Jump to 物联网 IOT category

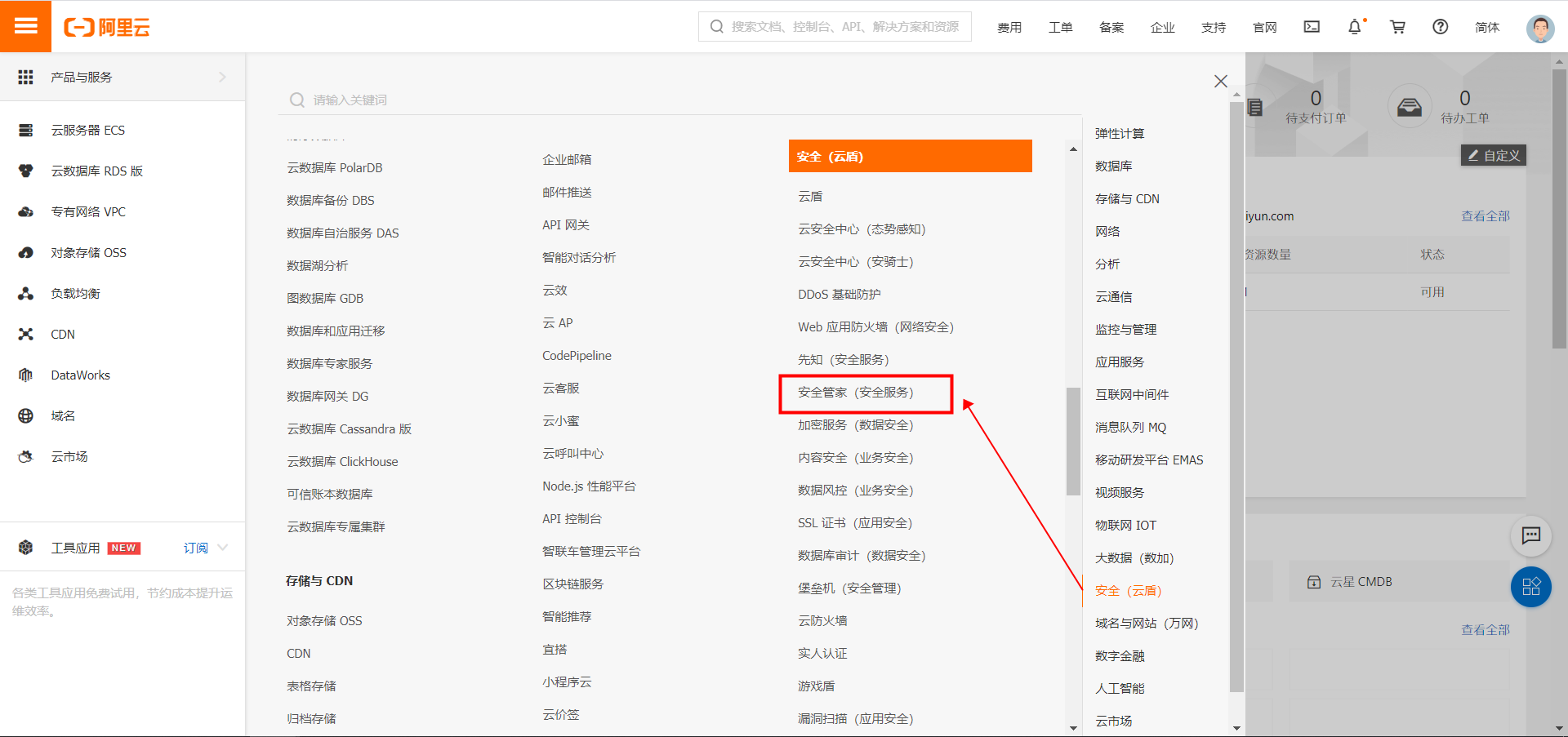point(1125,525)
